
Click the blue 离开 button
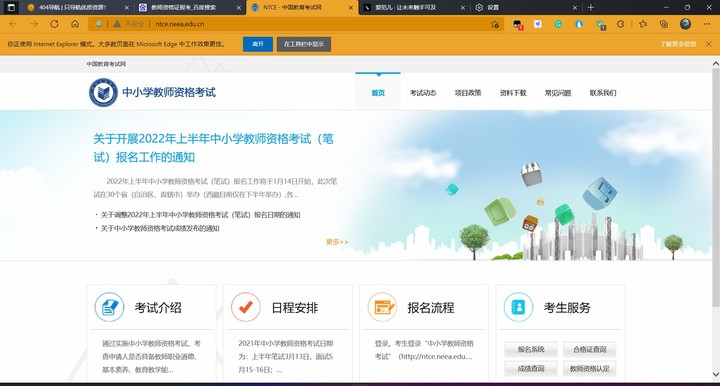(x=258, y=44)
